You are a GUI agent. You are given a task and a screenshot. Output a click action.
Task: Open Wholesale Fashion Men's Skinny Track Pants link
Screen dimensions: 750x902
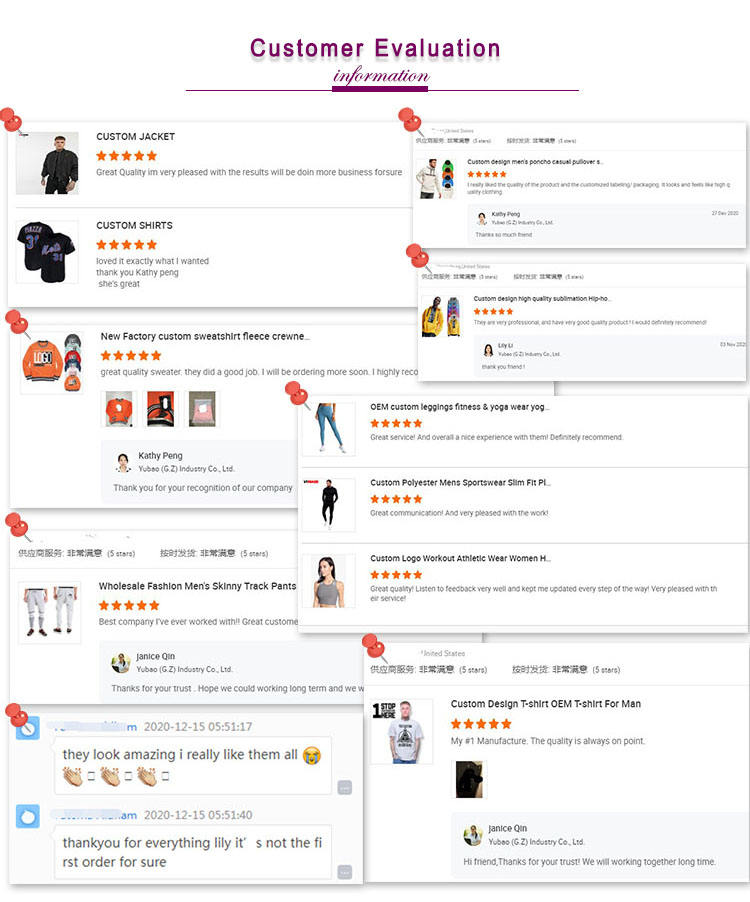click(197, 586)
